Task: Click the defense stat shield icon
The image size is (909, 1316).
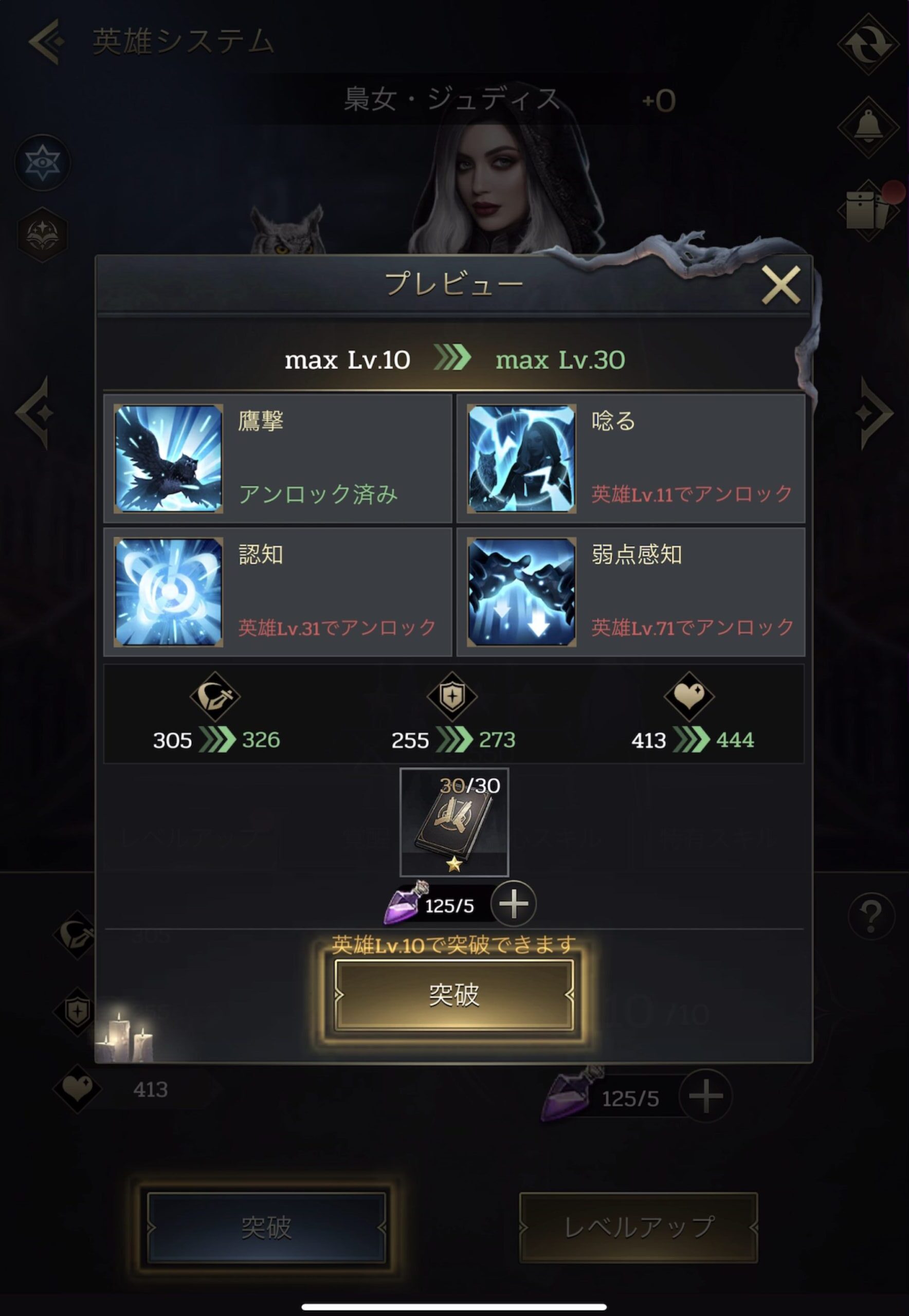Action: [x=452, y=697]
